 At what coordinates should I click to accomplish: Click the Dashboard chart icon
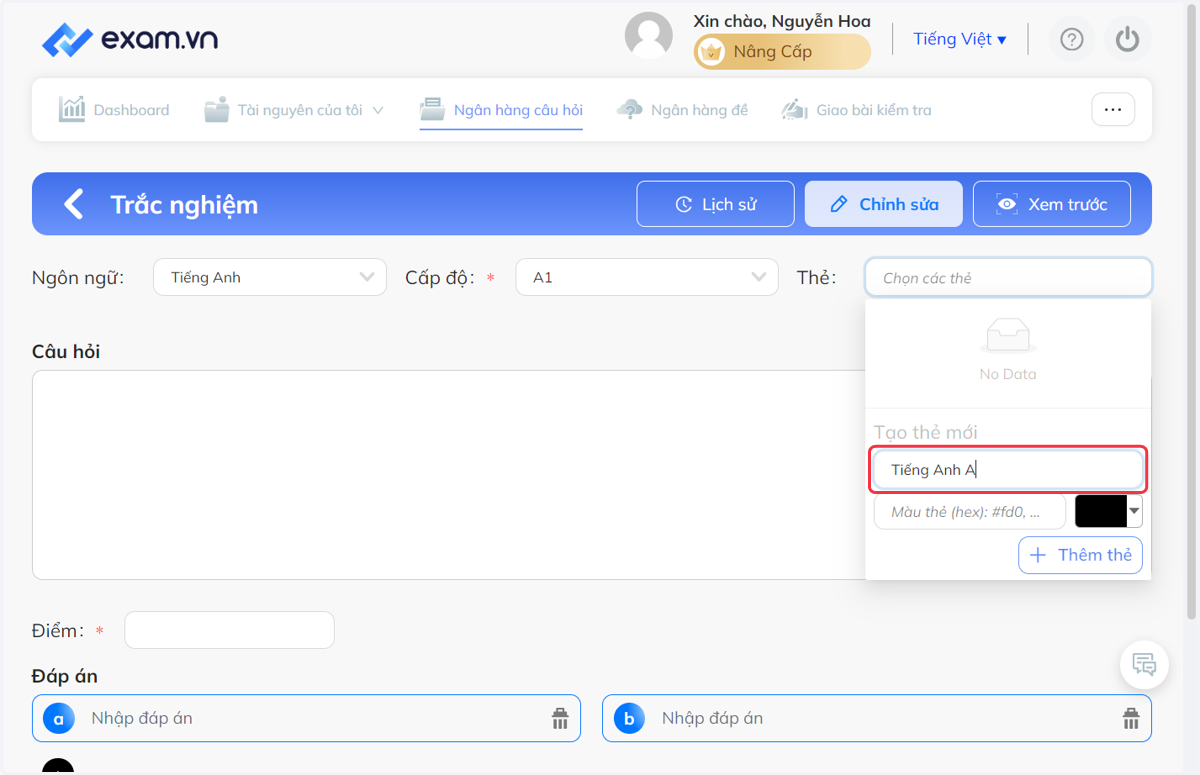click(72, 109)
